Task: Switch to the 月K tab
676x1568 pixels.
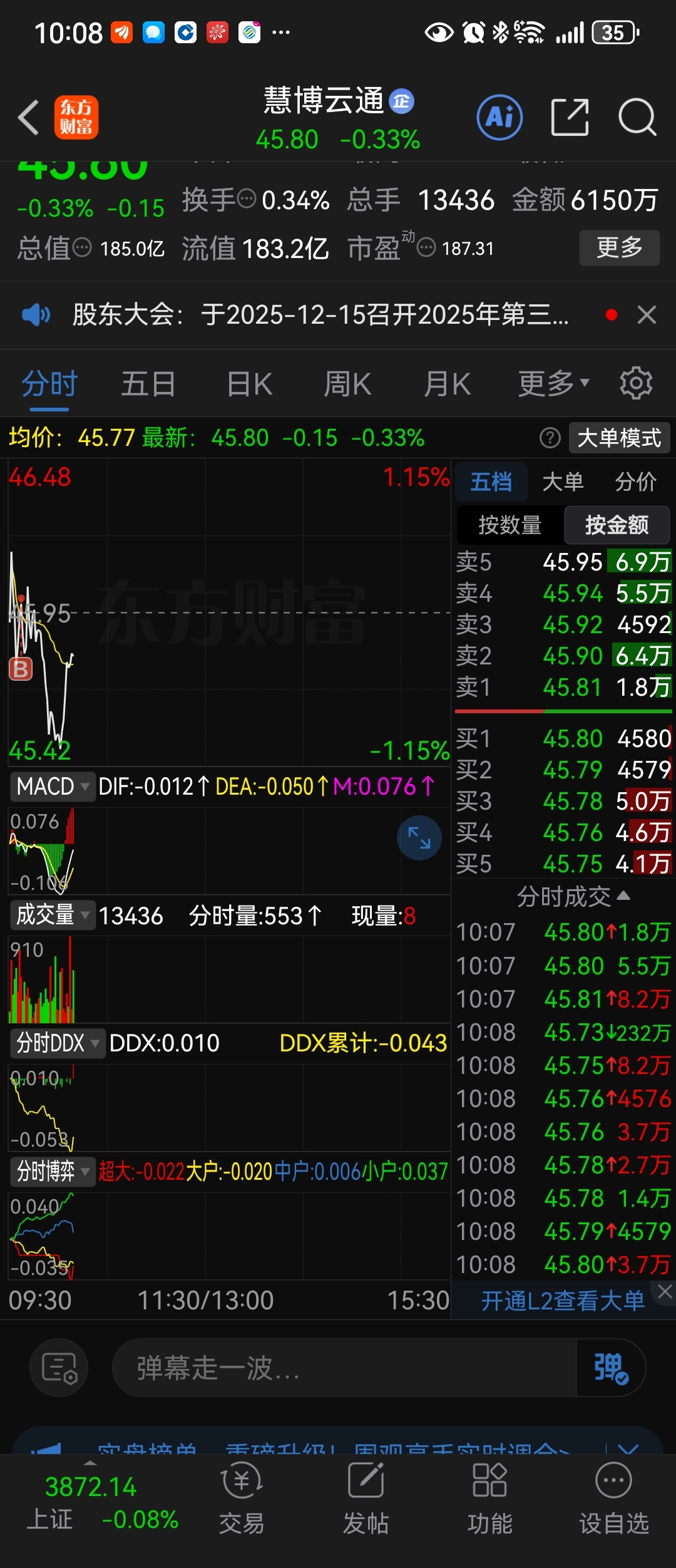Action: coord(447,383)
